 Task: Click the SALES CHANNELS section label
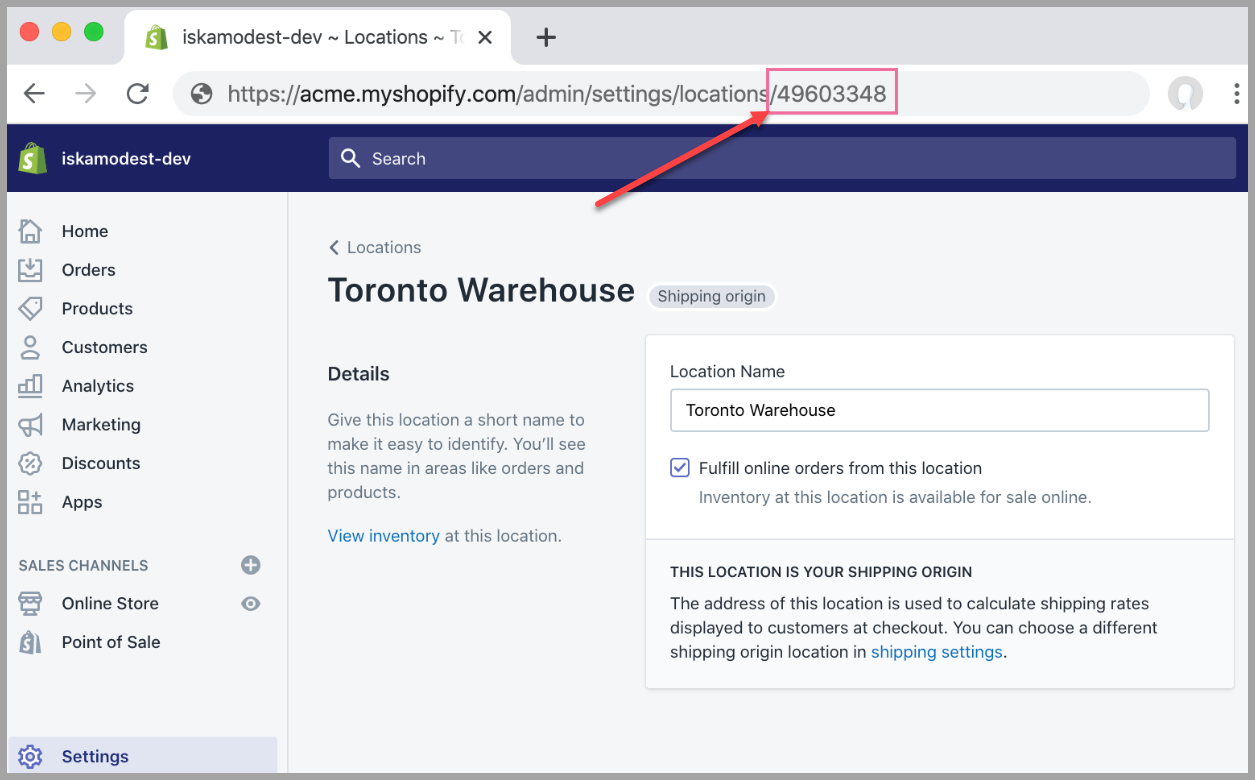(x=83, y=565)
